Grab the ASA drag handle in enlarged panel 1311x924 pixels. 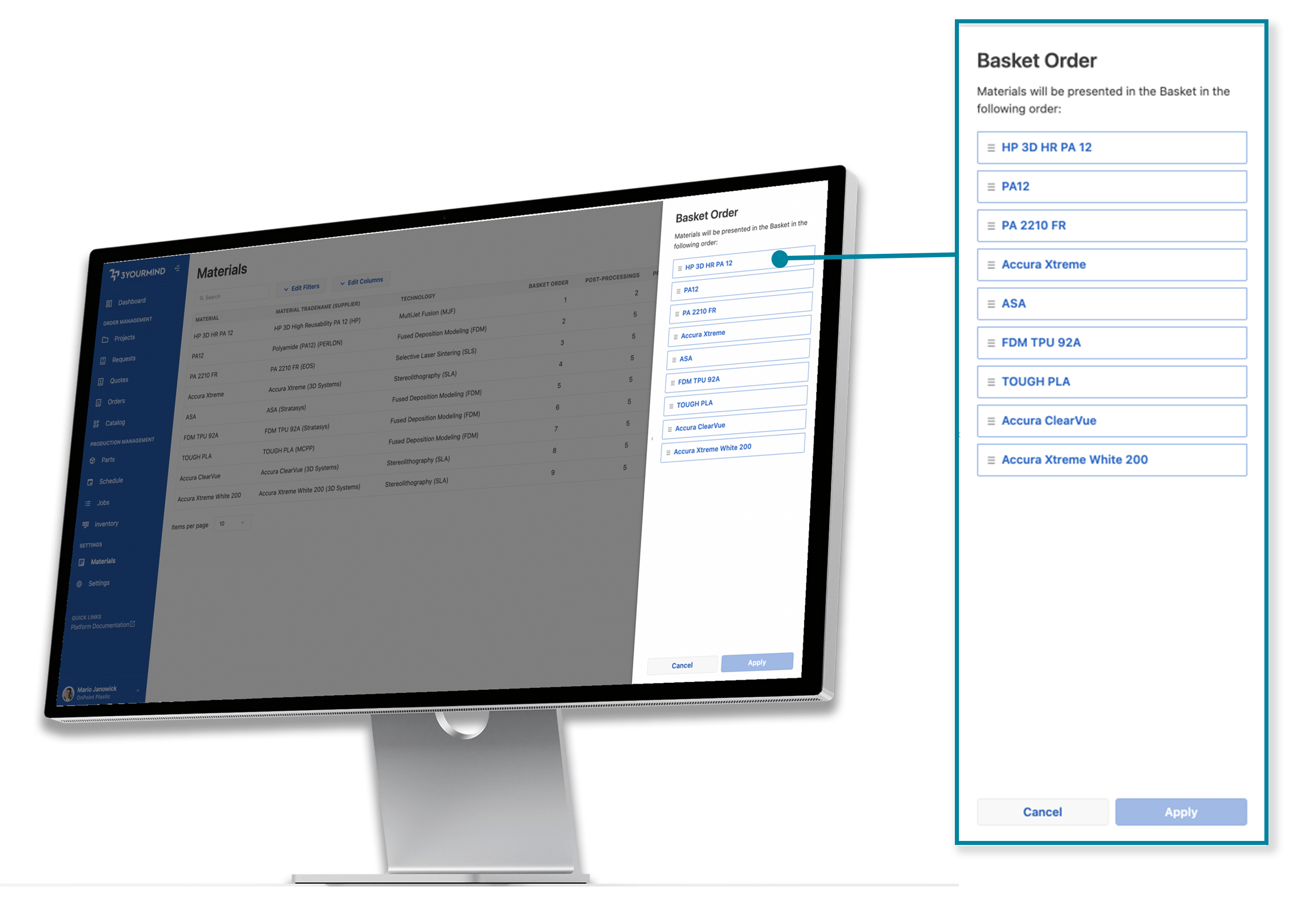point(991,304)
